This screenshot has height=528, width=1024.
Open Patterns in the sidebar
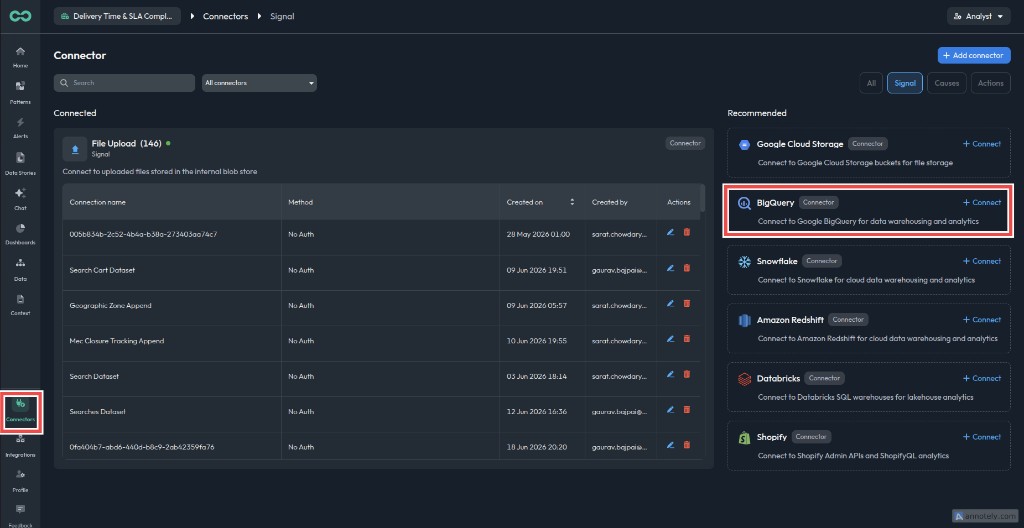point(20,93)
